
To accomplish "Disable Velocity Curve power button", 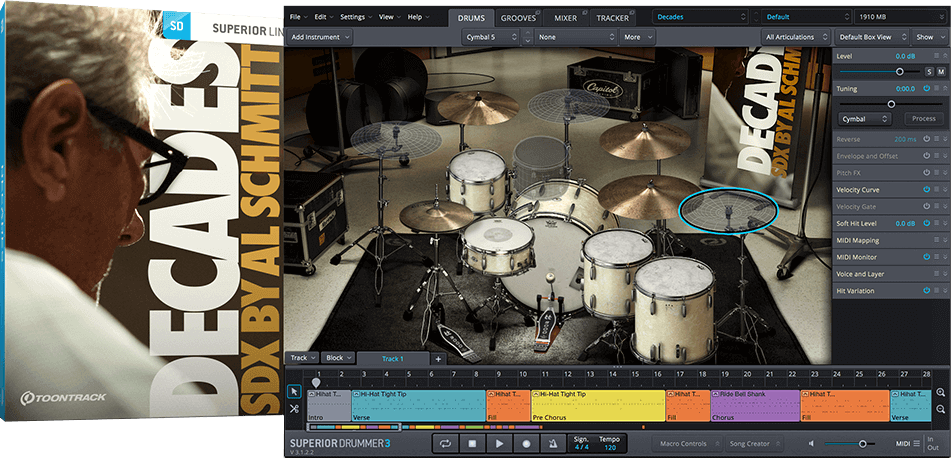I will [927, 190].
